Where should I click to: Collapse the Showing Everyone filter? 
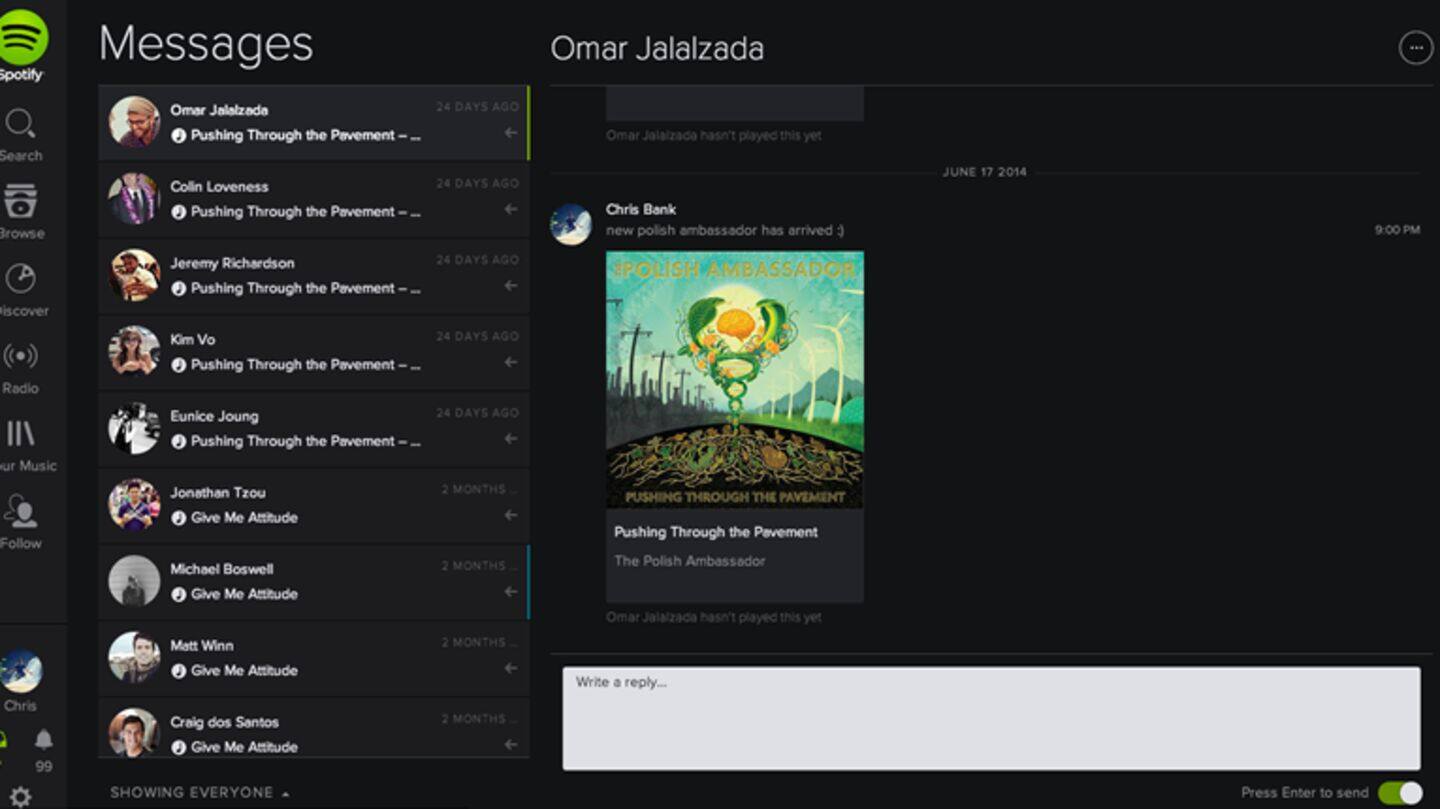pyautogui.click(x=192, y=791)
